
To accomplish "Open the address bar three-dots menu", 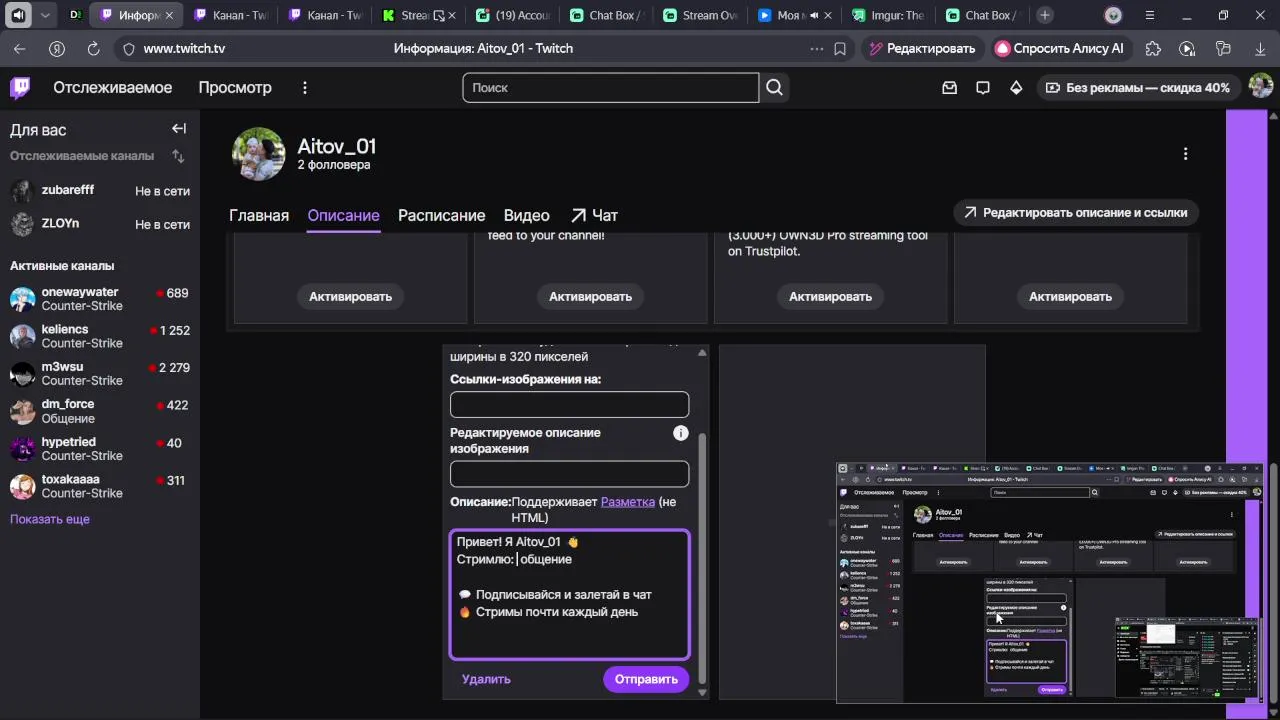I will point(817,48).
